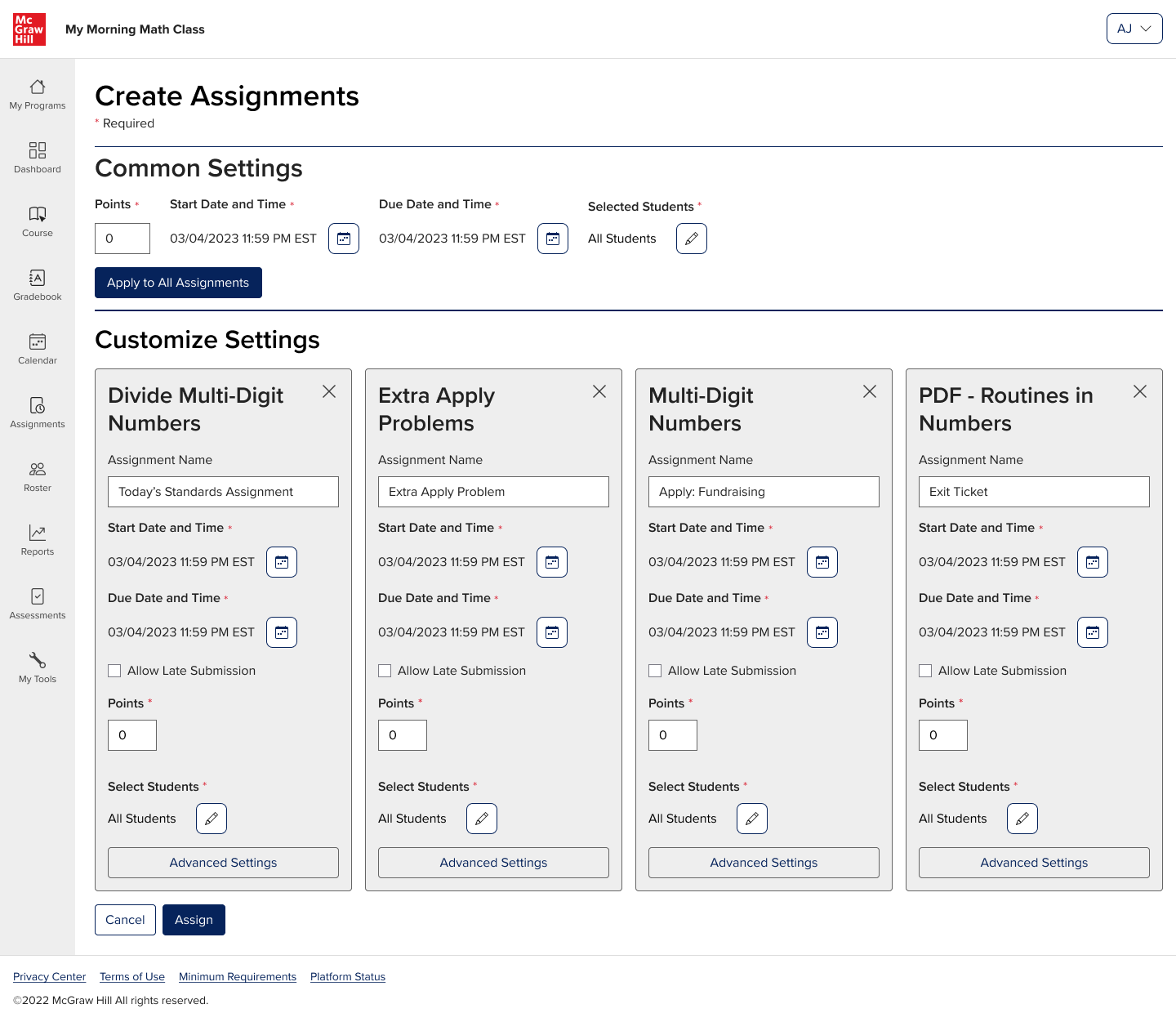This screenshot has height=1022, width=1176.
Task: Open My Tools in sidebar
Action: point(38,668)
